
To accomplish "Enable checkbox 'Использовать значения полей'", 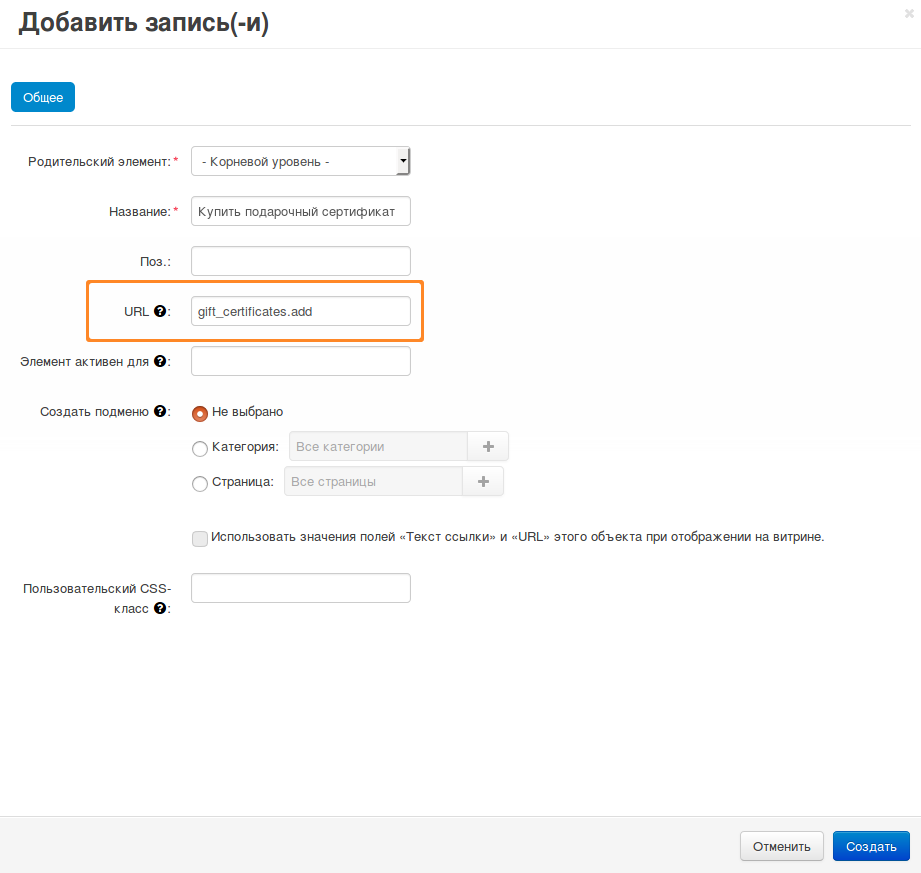I will (x=200, y=538).
